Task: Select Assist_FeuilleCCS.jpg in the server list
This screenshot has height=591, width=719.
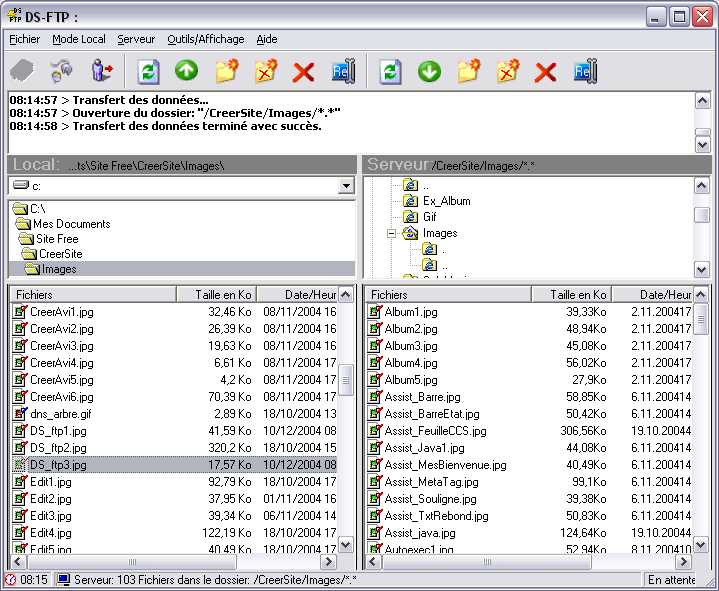Action: pos(435,431)
